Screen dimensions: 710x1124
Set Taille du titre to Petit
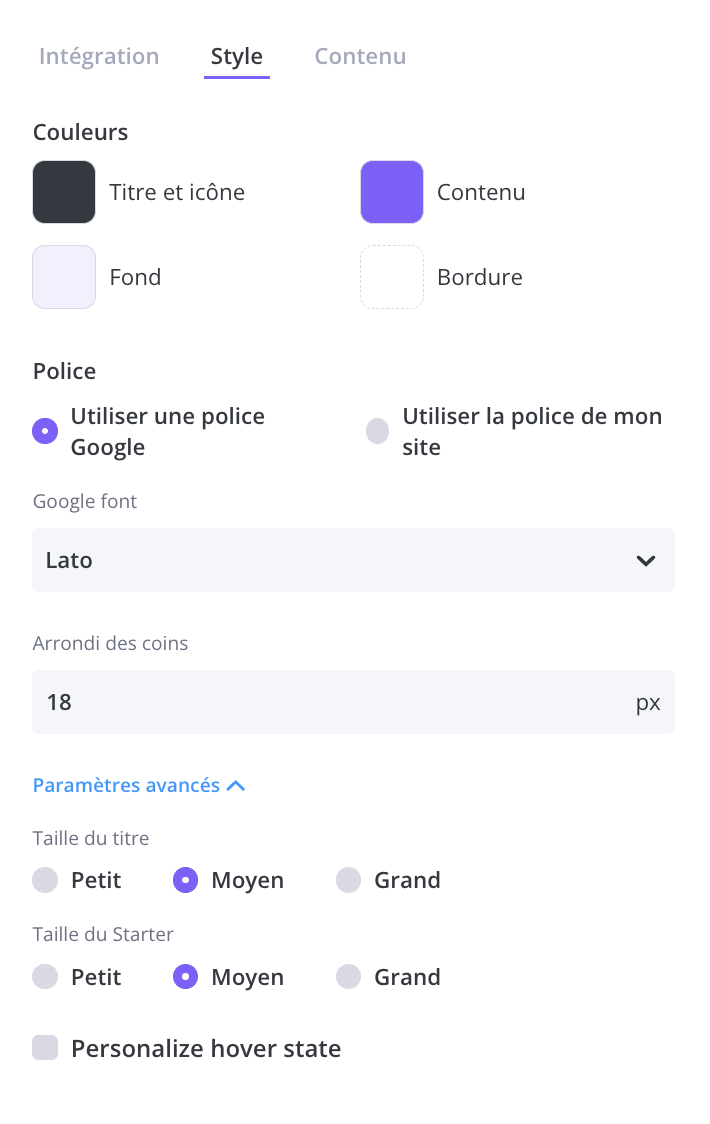point(45,880)
